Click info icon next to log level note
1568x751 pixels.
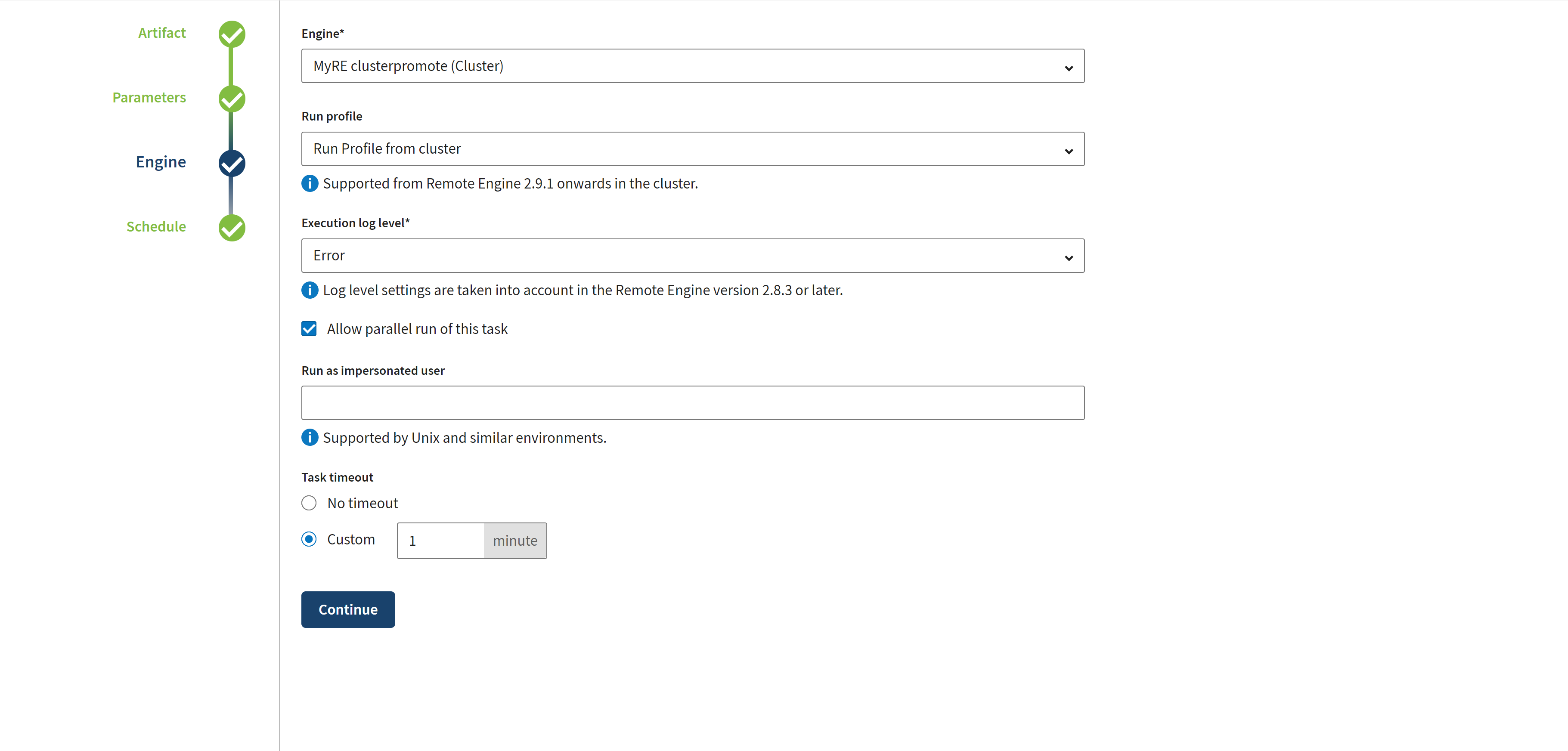(310, 291)
